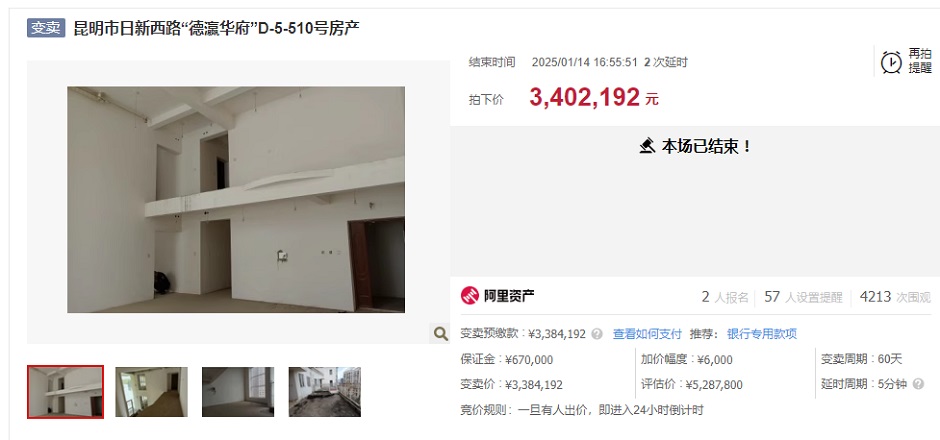Click the 阿里资产 red logo icon

[470, 296]
